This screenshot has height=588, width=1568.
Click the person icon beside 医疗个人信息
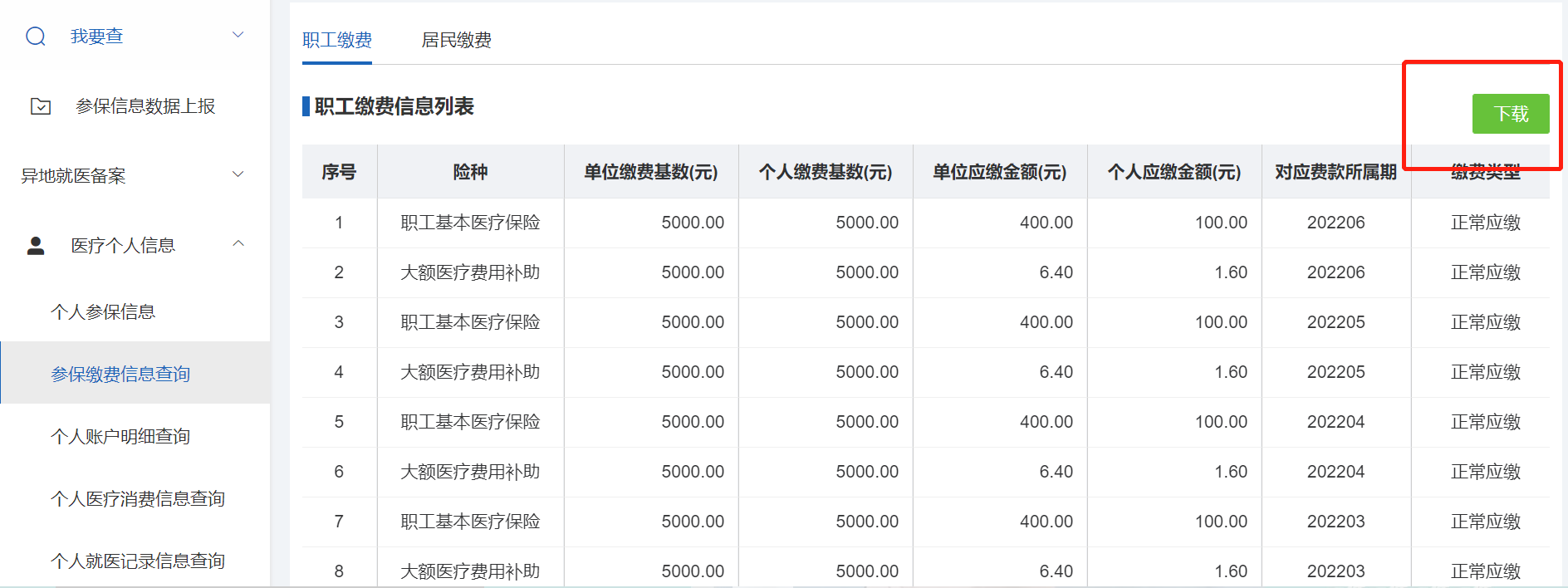pos(36,246)
